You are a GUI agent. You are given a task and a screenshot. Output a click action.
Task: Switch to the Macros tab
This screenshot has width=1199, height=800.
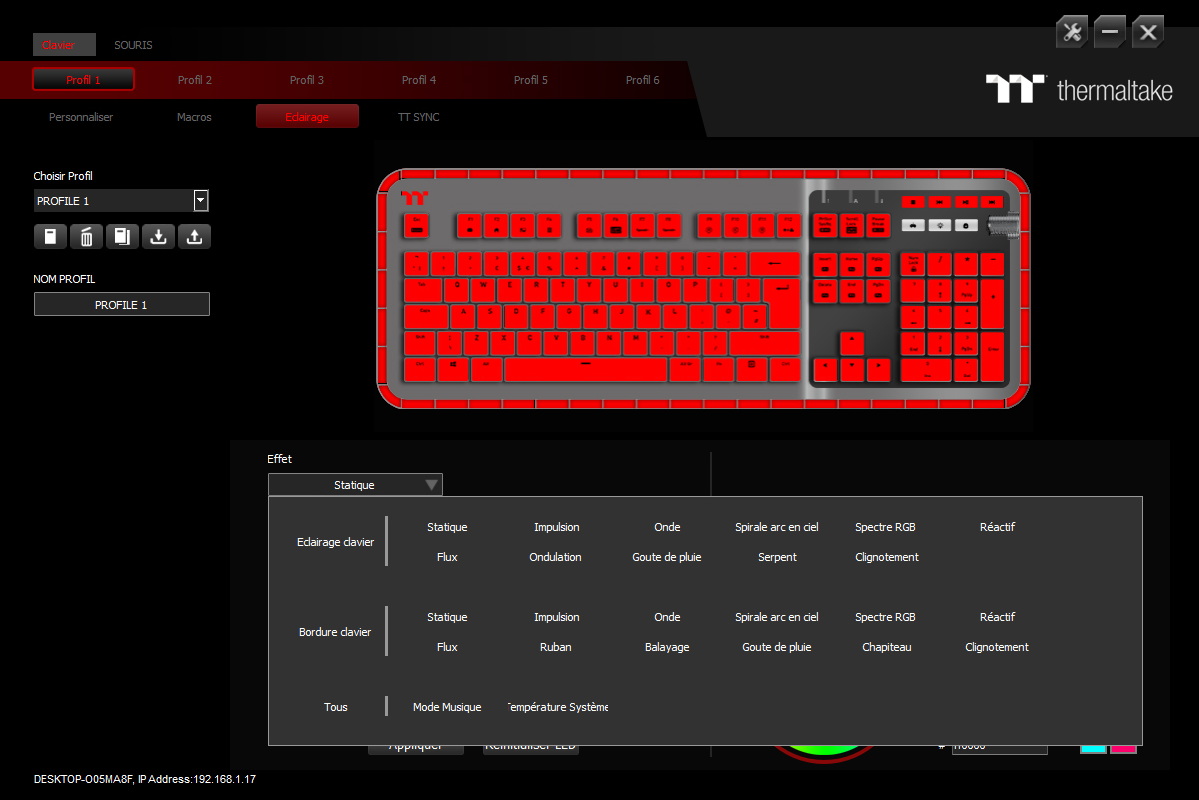pyautogui.click(x=193, y=116)
